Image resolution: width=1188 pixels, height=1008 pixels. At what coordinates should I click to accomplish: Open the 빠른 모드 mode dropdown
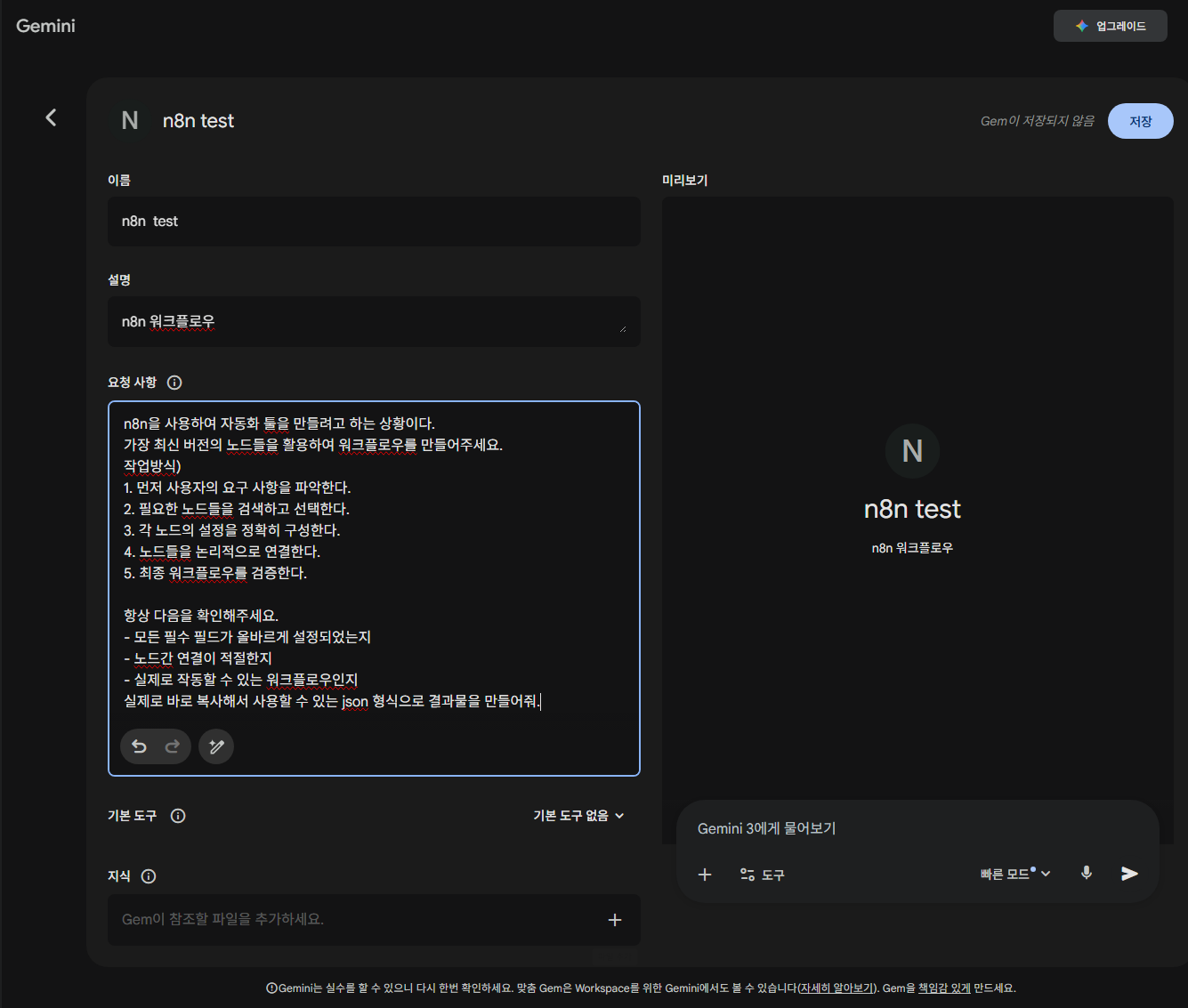click(1015, 874)
